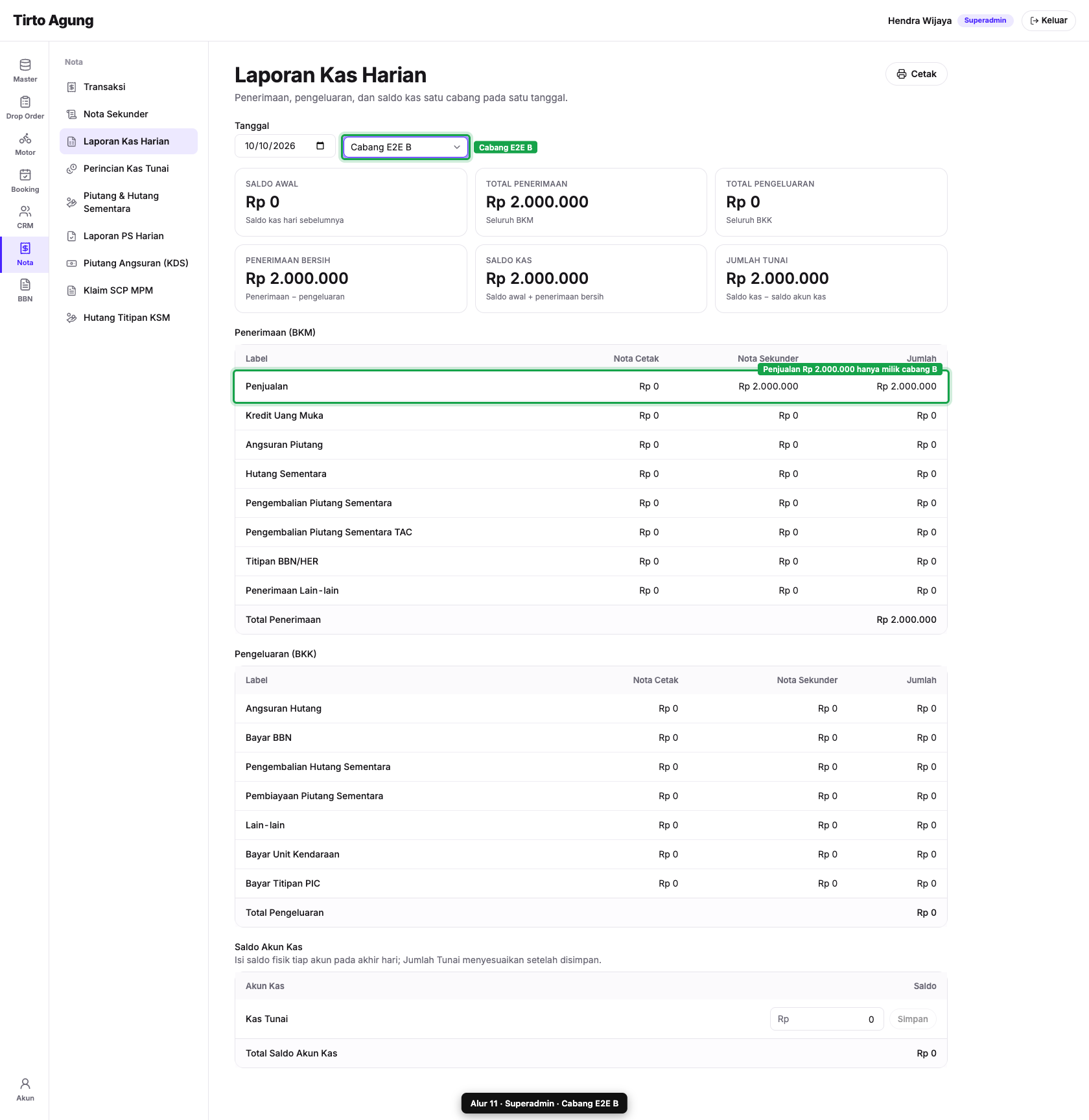This screenshot has width=1089, height=1120.
Task: Open the CRM people icon
Action: (x=25, y=211)
